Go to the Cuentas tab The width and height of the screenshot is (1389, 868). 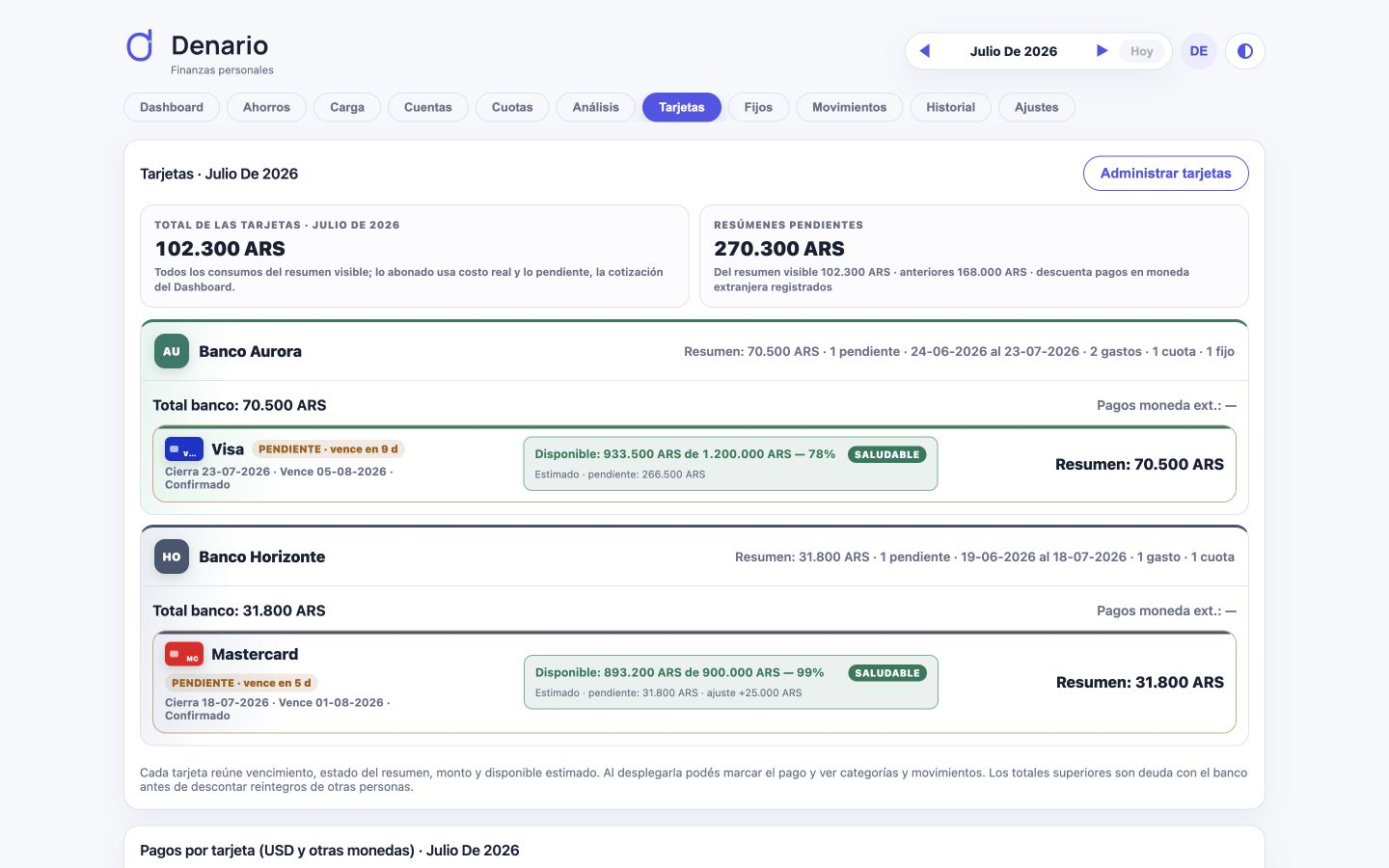click(428, 107)
